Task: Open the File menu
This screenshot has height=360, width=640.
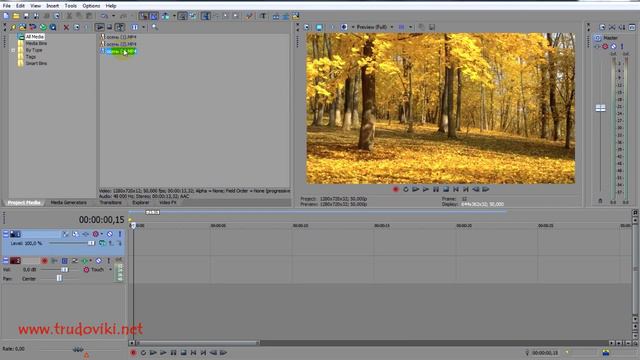Action: 7,6
